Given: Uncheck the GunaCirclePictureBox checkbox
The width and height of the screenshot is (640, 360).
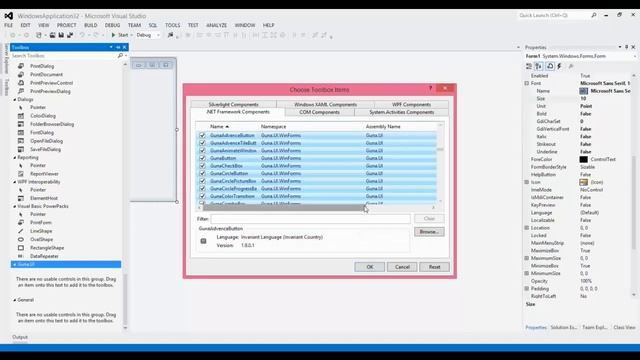Looking at the screenshot, I should coord(202,181).
